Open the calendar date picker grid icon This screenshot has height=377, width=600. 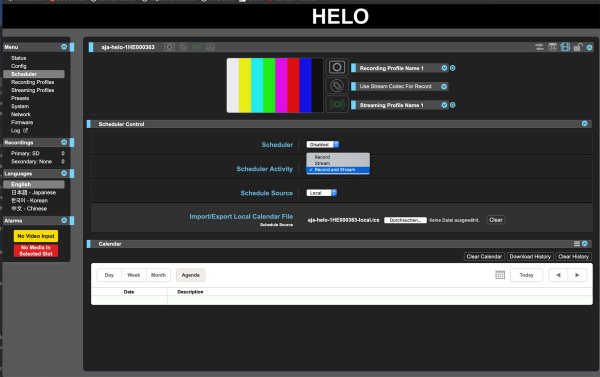coord(500,275)
